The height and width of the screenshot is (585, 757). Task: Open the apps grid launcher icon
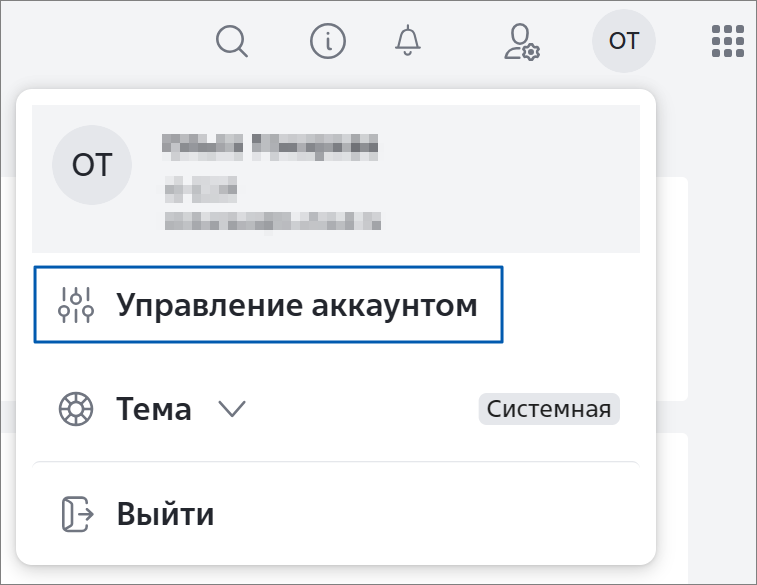[728, 41]
